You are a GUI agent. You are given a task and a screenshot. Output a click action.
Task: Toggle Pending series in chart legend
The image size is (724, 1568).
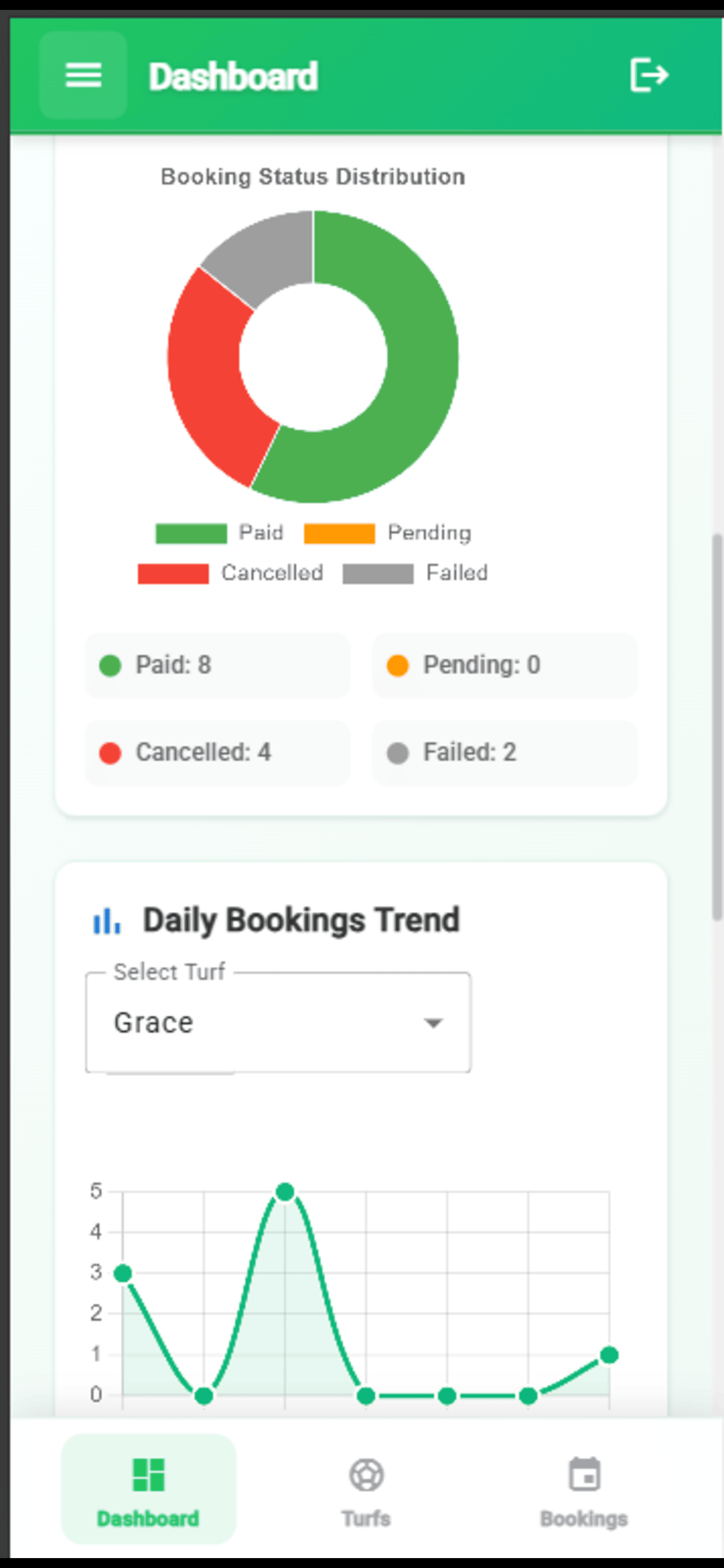(388, 533)
